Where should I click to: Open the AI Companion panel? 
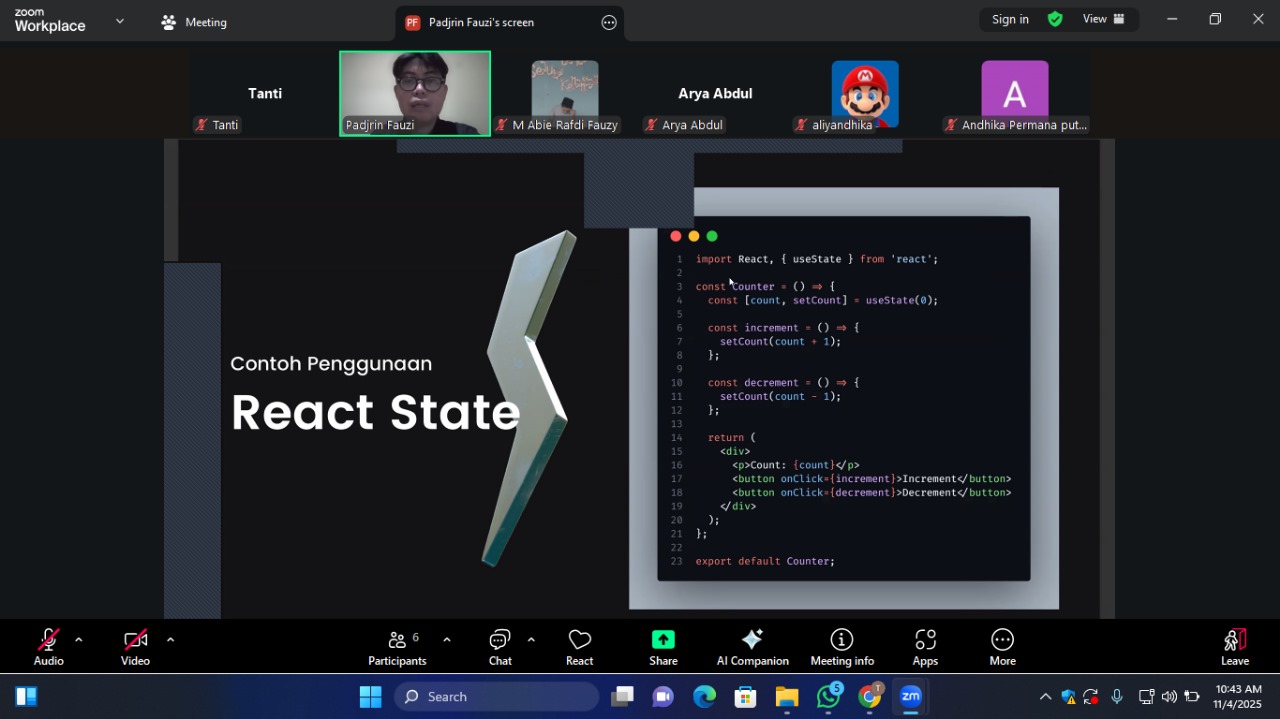point(752,647)
